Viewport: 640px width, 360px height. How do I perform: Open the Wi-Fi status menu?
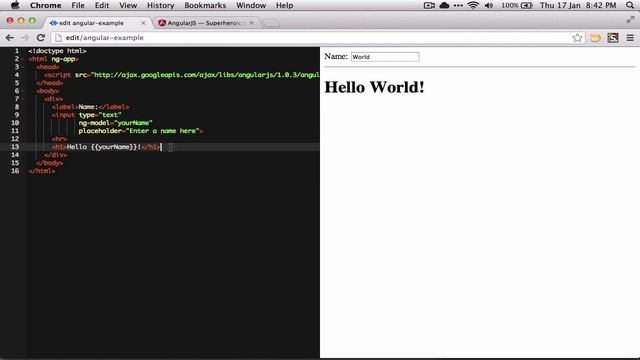point(473,5)
